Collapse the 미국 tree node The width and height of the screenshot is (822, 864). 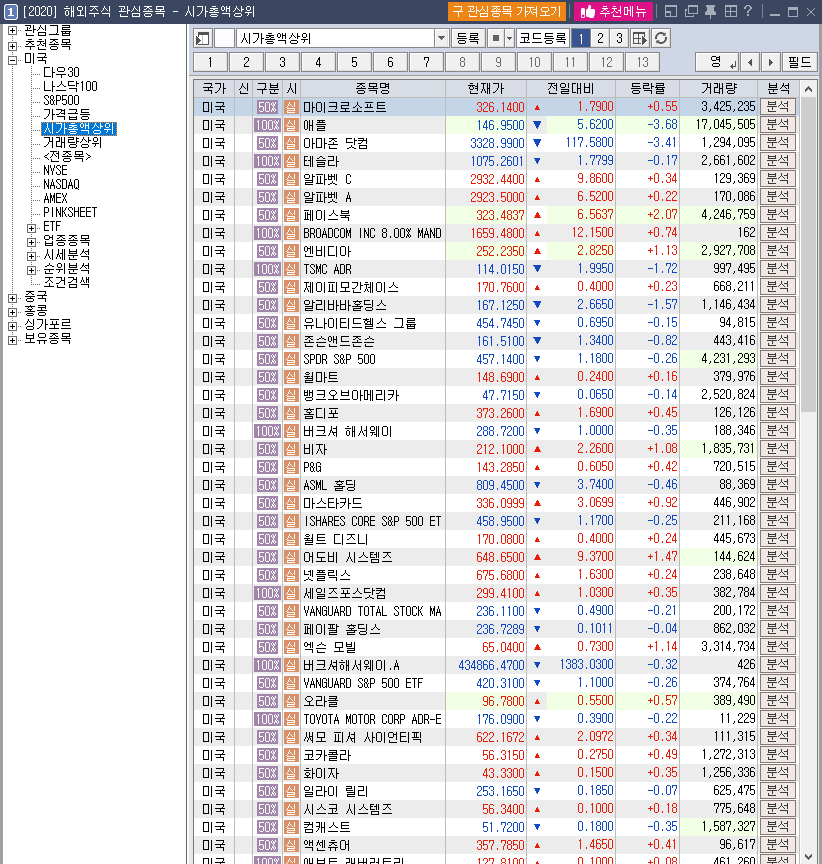click(x=12, y=59)
